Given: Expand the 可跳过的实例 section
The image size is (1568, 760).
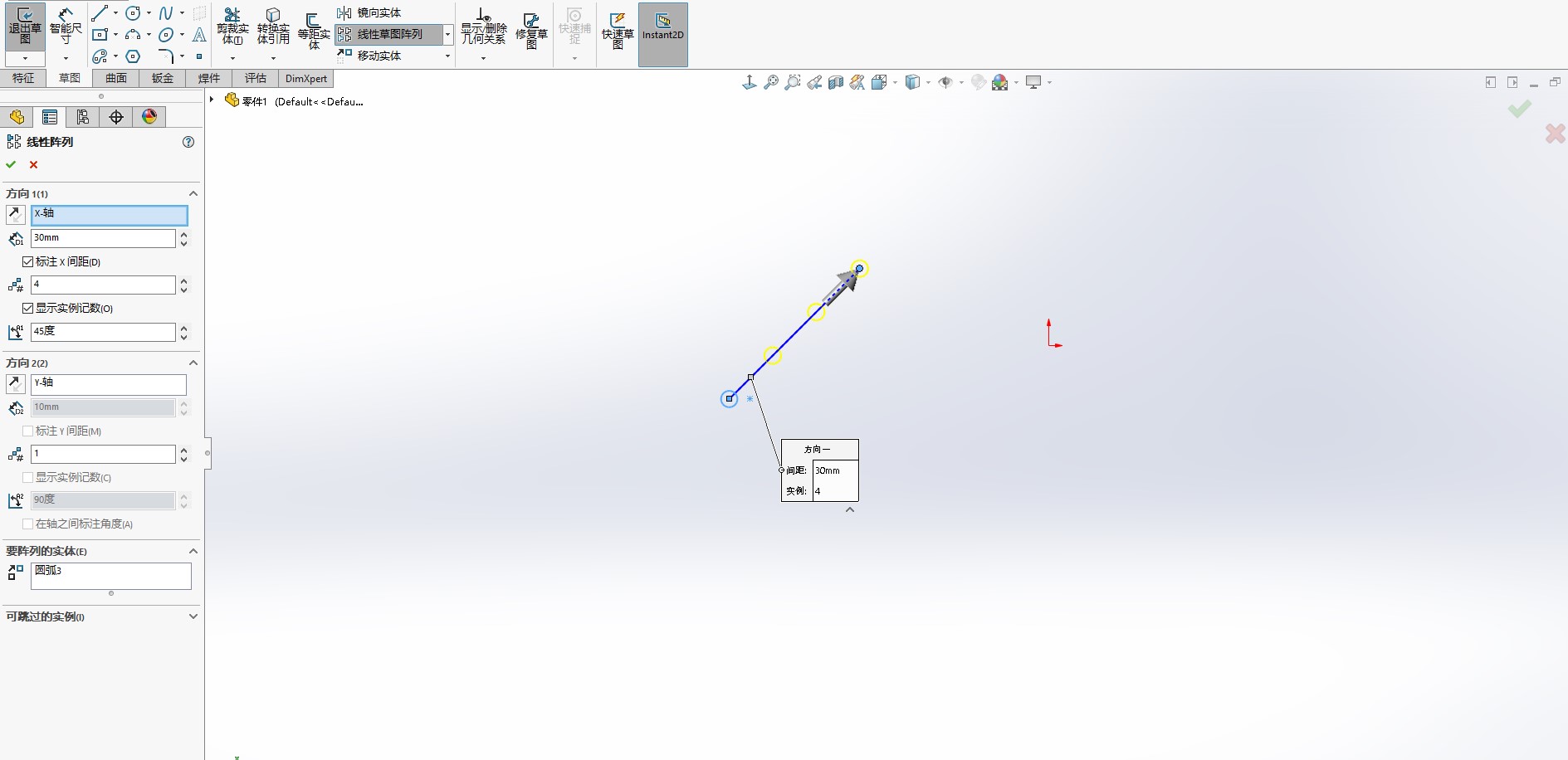Looking at the screenshot, I should point(193,616).
